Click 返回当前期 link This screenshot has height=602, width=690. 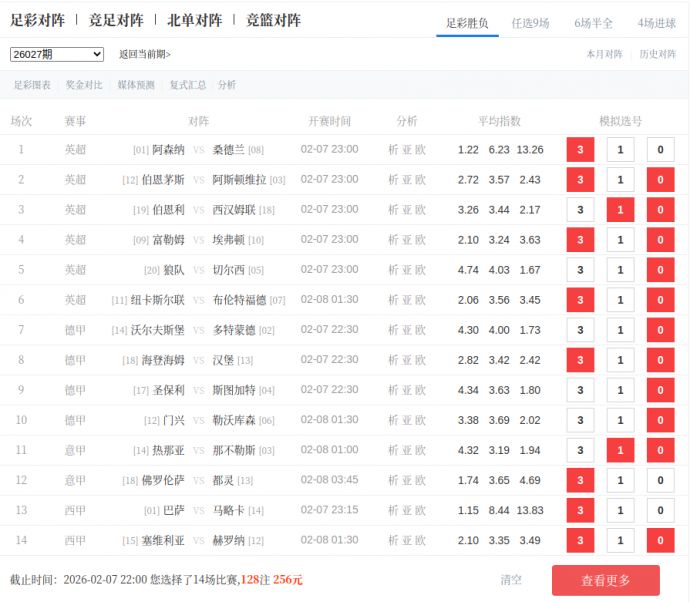click(144, 54)
